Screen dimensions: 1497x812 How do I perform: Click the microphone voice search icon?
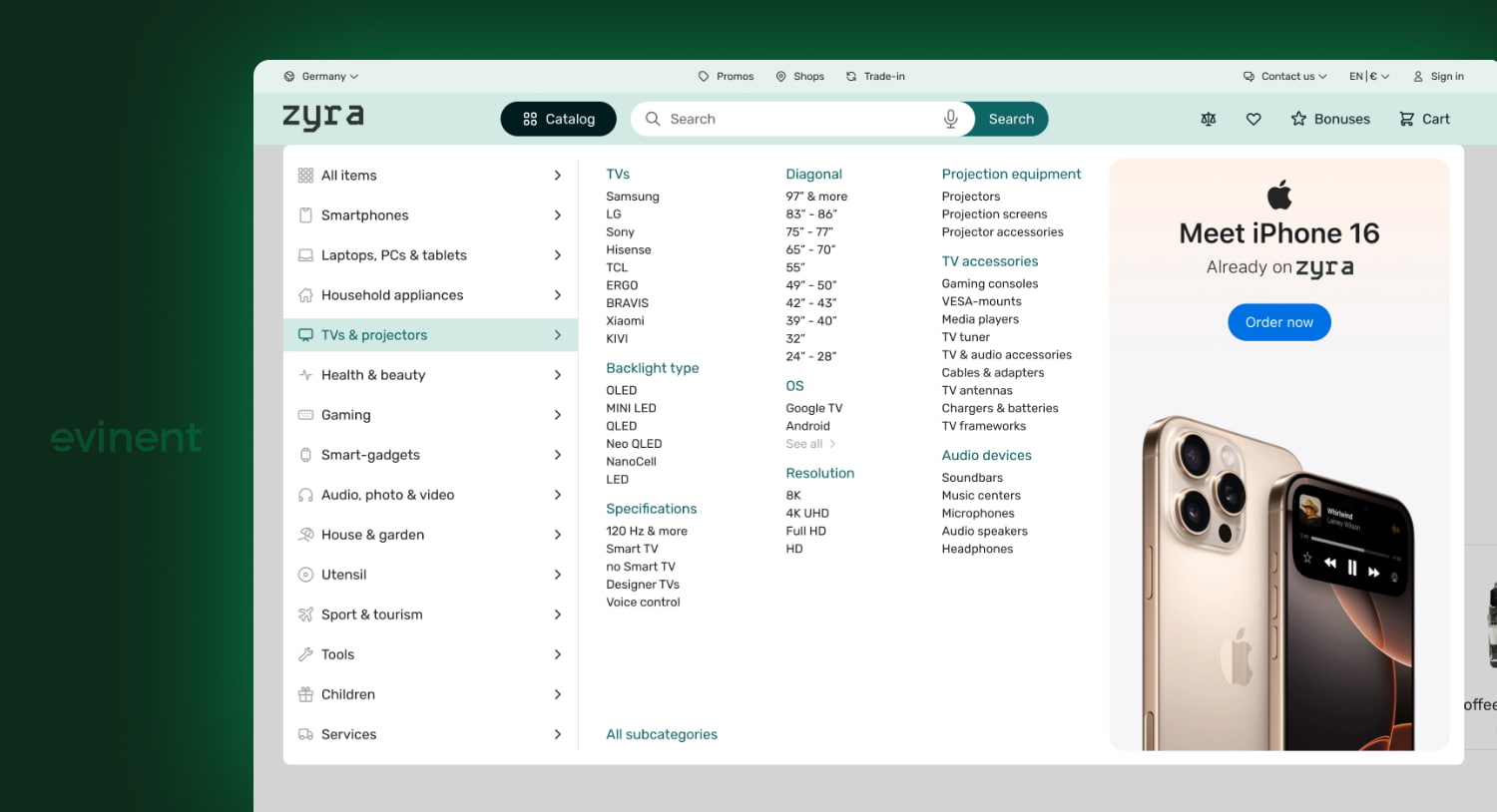951,119
